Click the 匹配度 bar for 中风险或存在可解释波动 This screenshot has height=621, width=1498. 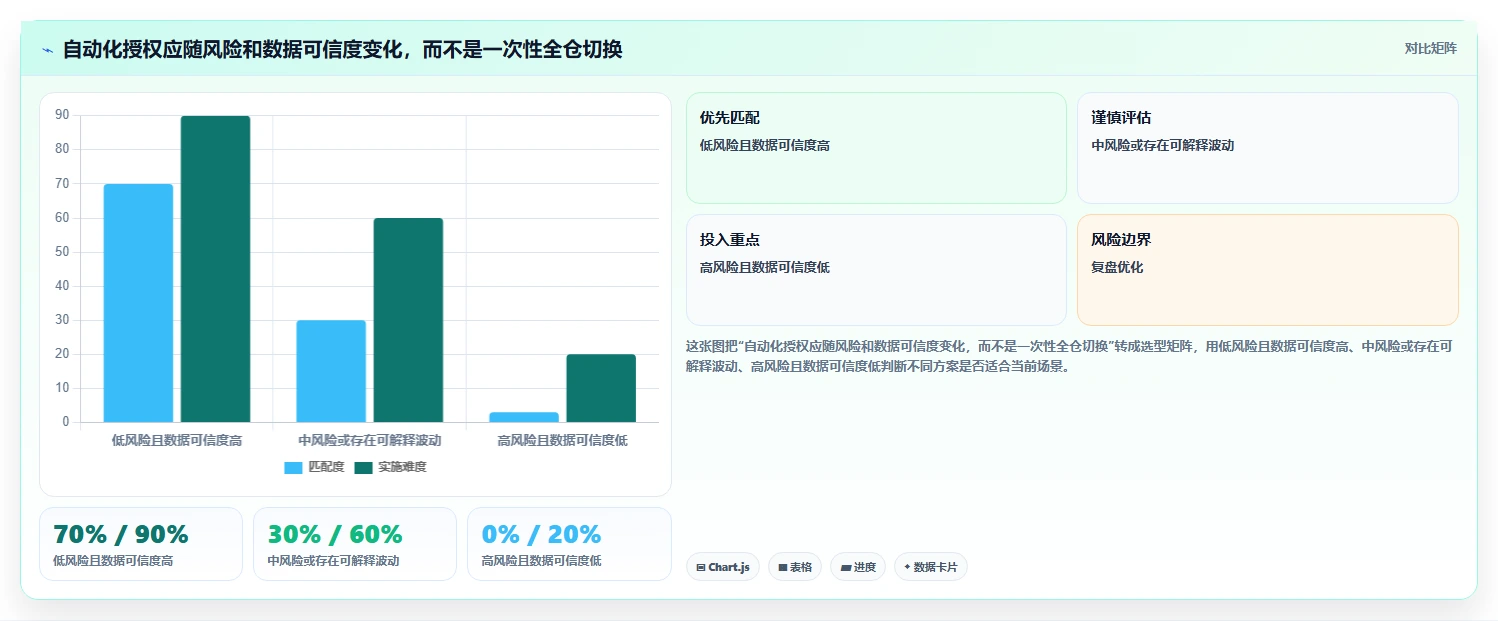331,371
